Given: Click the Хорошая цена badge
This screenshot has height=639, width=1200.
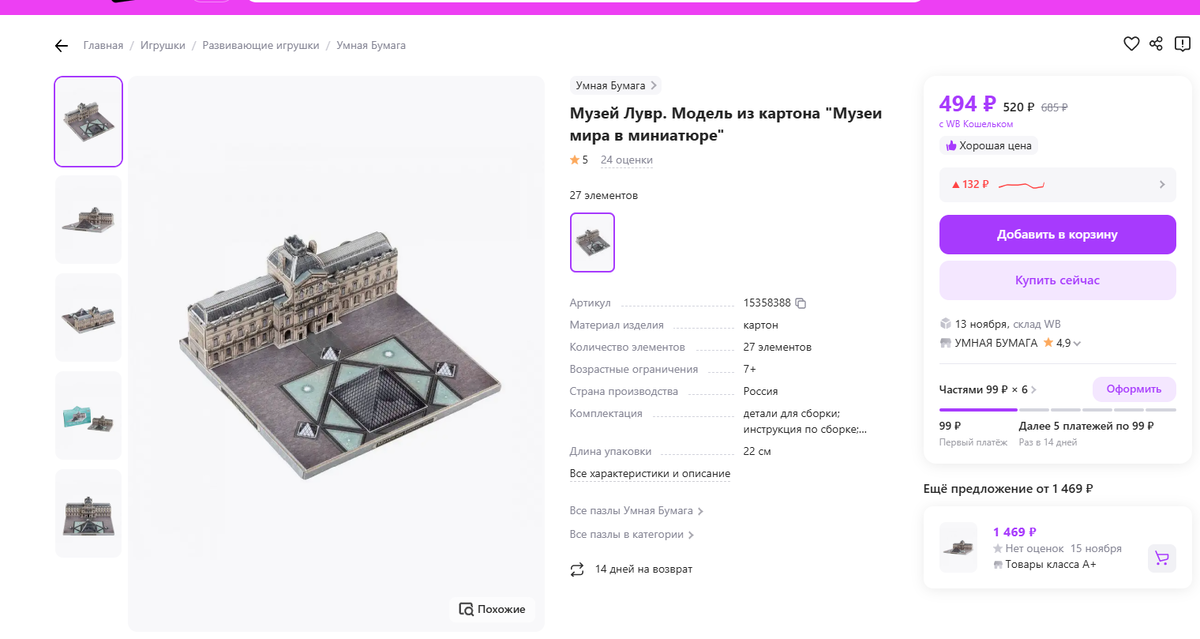Looking at the screenshot, I should pyautogui.click(x=988, y=146).
